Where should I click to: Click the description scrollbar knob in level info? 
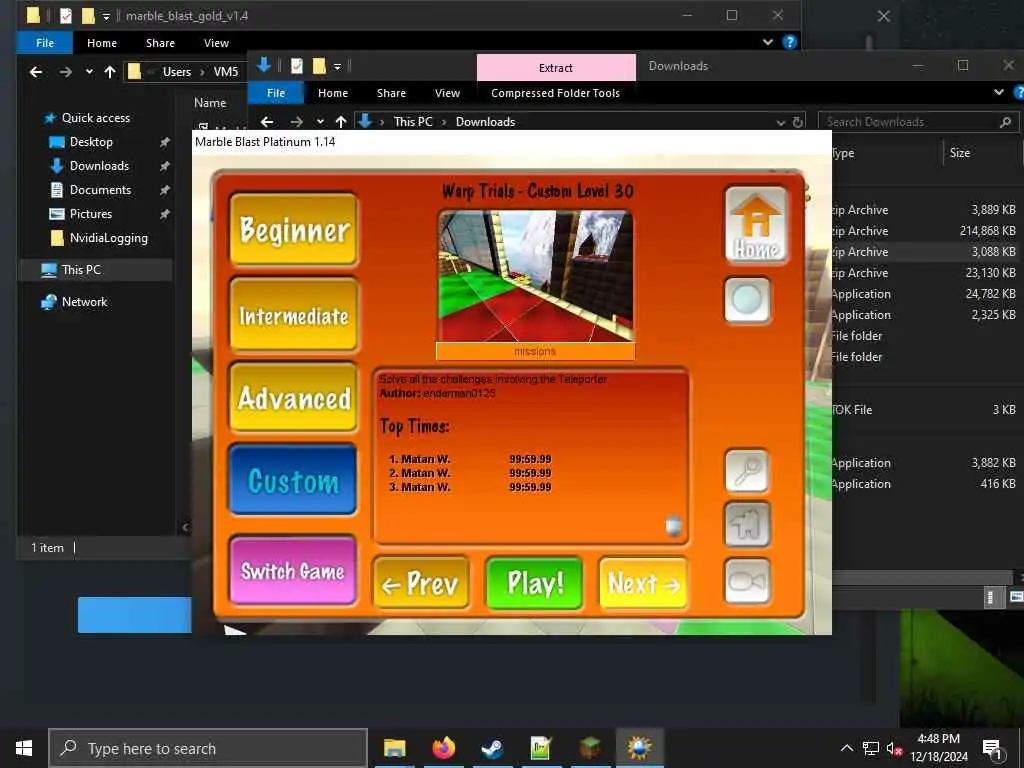[x=673, y=525]
